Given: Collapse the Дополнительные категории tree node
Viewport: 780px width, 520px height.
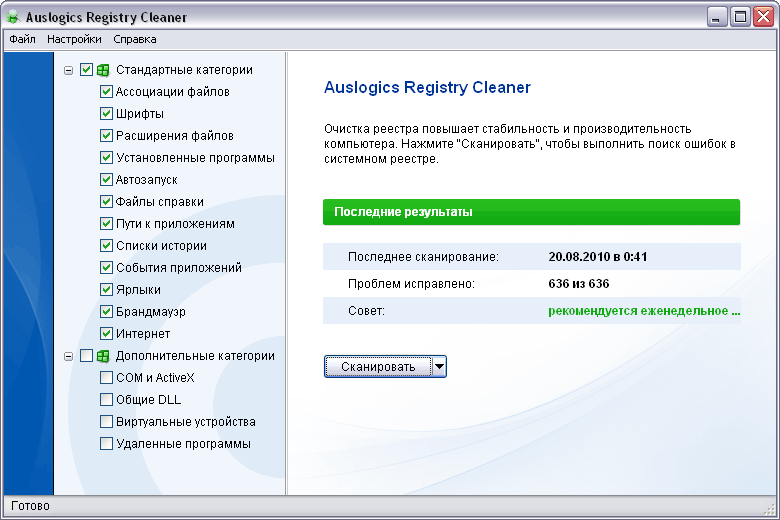Looking at the screenshot, I should click(69, 356).
